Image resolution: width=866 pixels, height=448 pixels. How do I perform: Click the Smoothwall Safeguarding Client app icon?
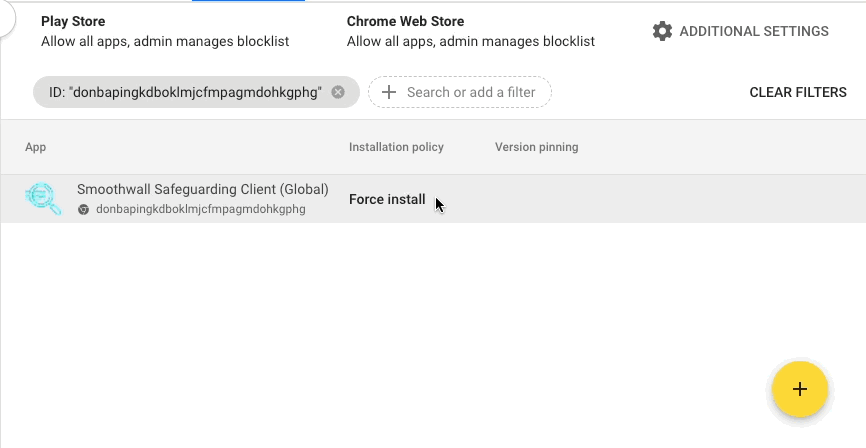(44, 198)
